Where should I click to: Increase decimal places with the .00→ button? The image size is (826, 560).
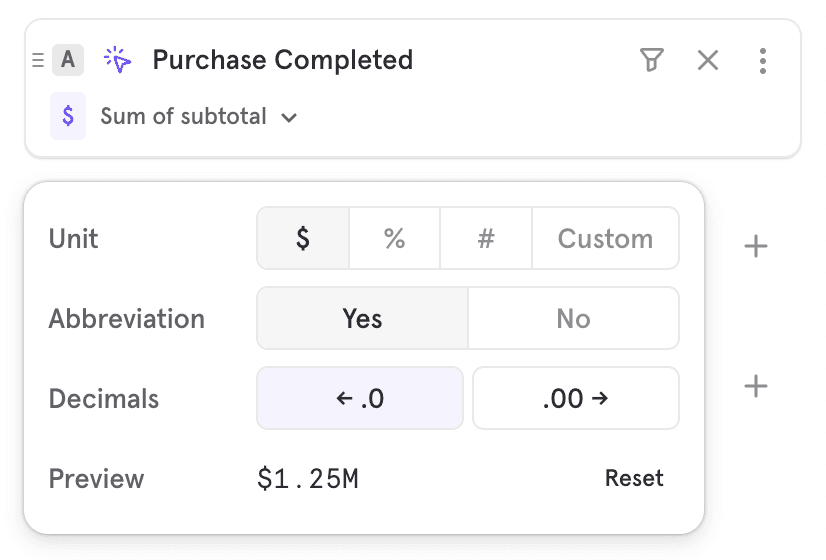click(x=575, y=398)
